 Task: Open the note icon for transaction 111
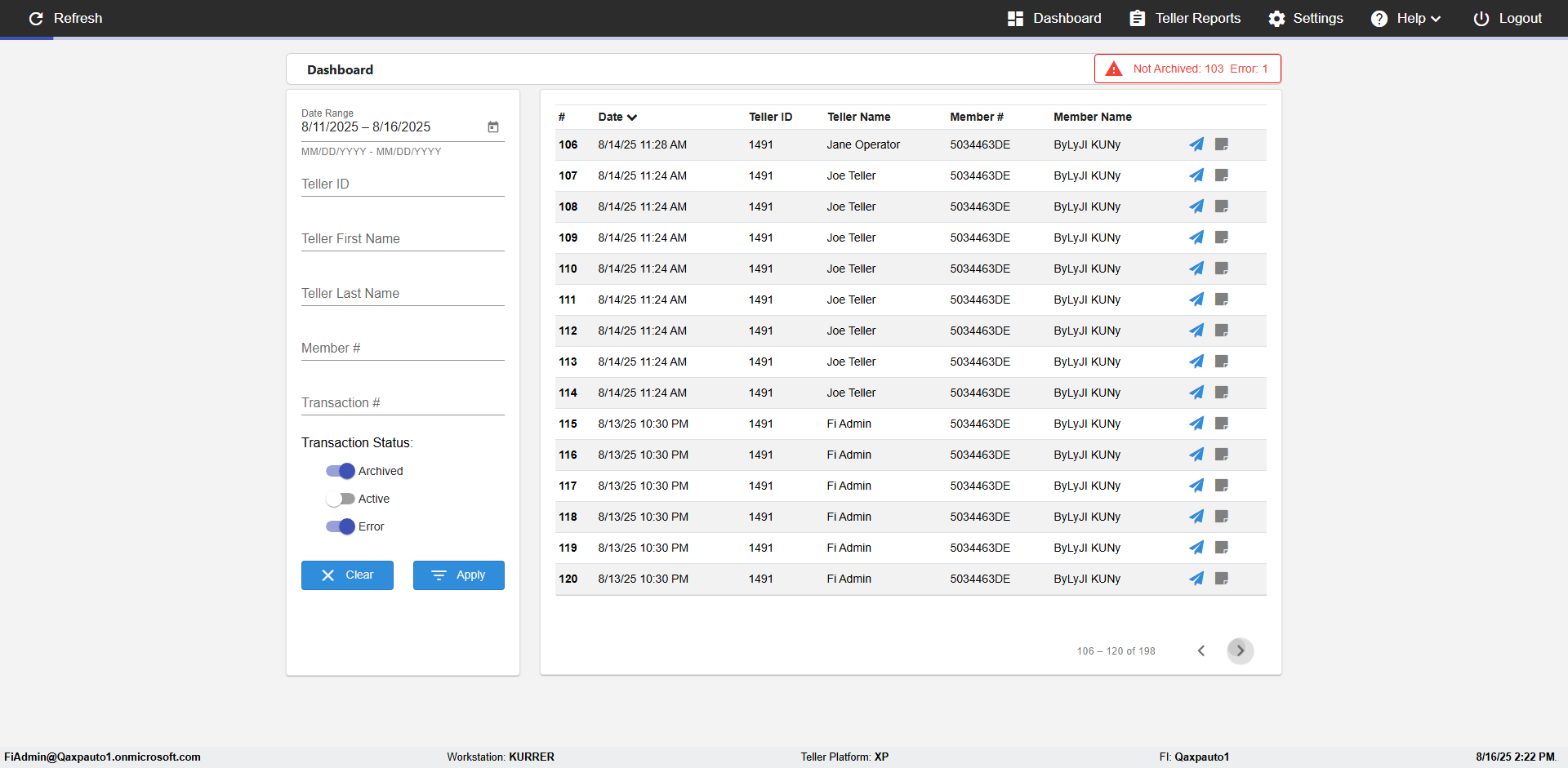(x=1222, y=300)
